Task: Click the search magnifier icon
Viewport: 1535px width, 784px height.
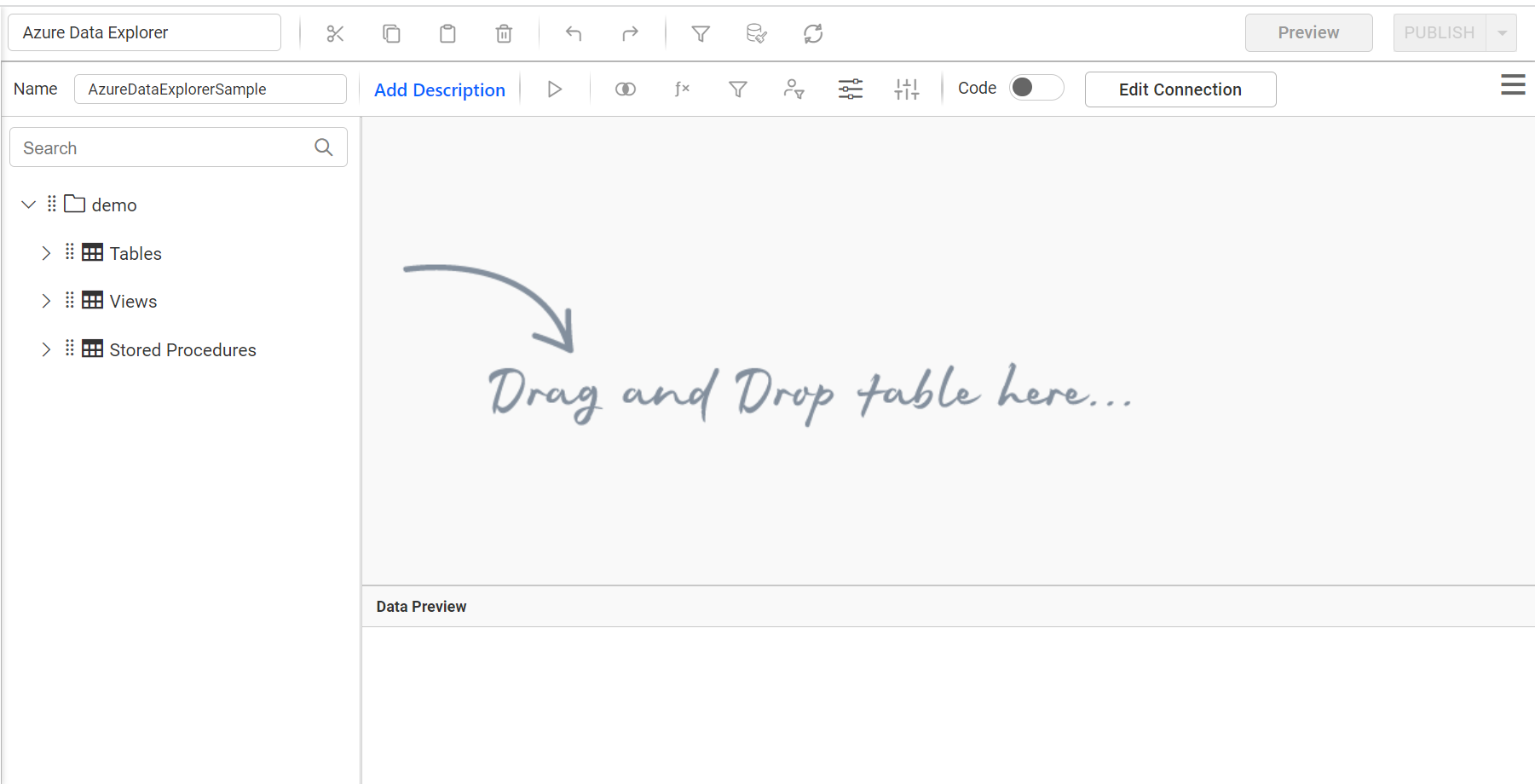Action: (x=324, y=147)
